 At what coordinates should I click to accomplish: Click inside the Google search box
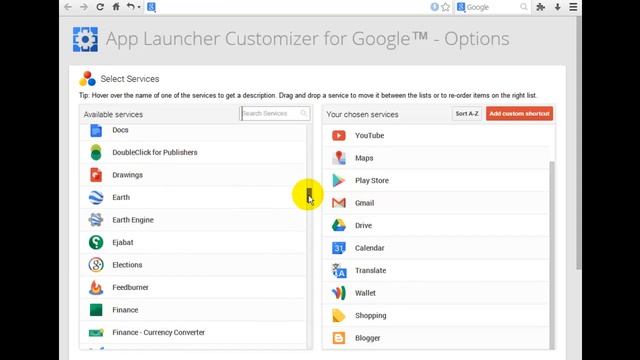point(492,7)
